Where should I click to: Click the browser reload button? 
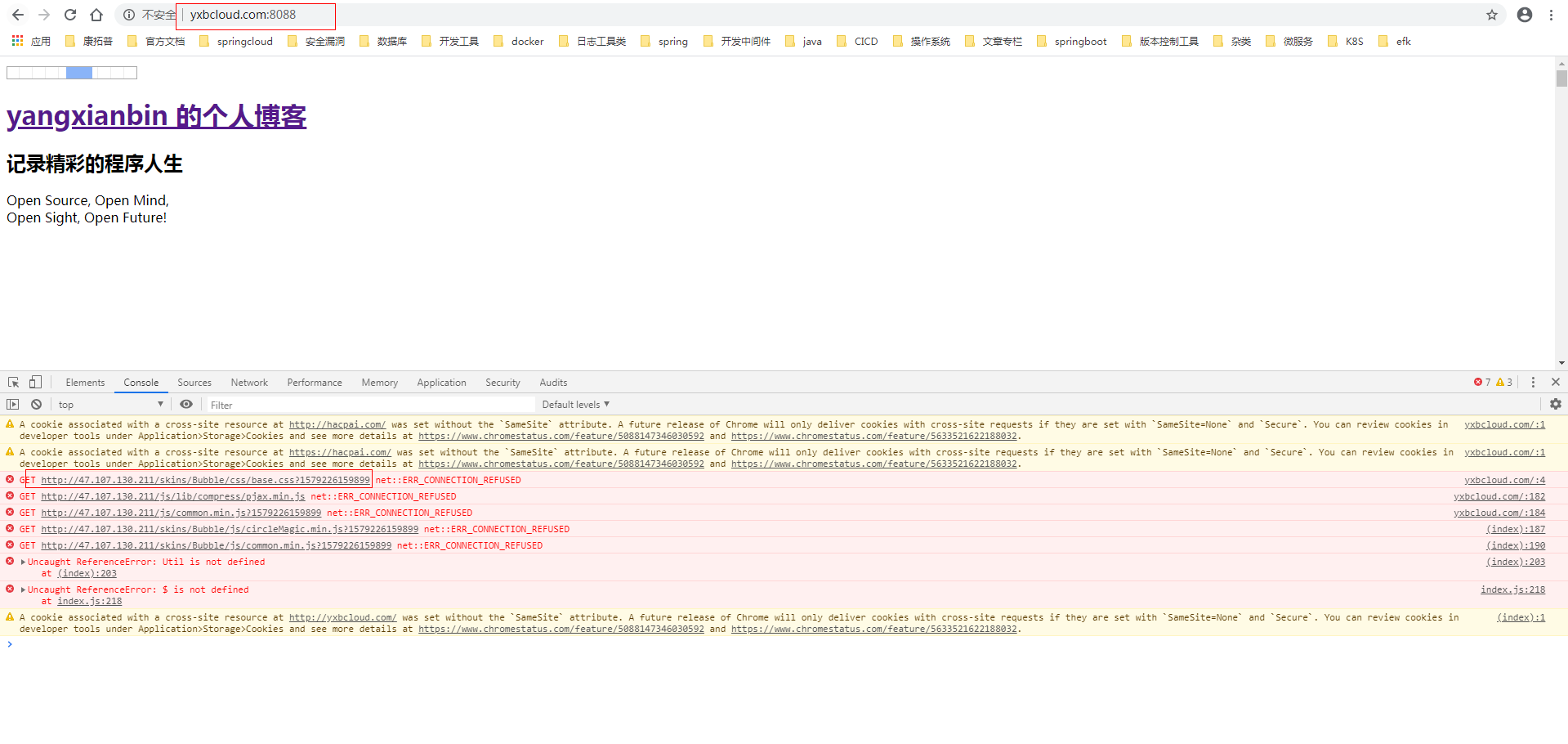click(70, 15)
